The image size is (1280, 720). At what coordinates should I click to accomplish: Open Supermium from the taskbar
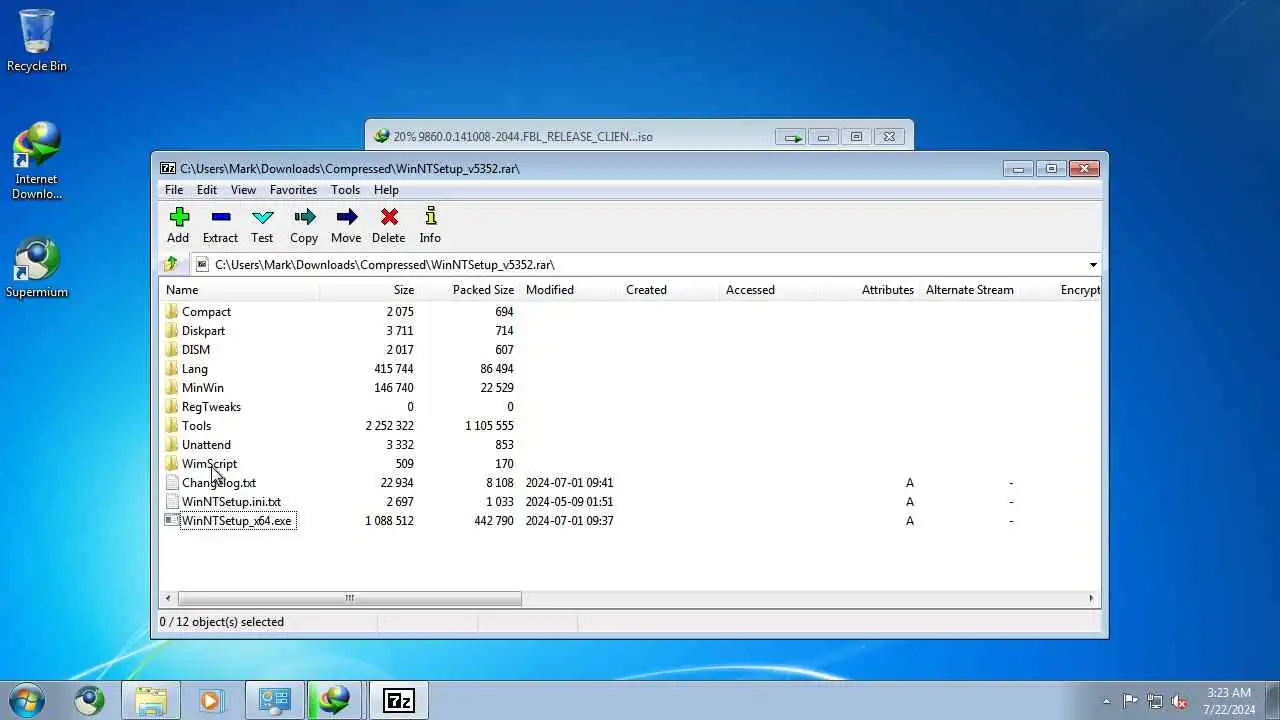pos(89,701)
